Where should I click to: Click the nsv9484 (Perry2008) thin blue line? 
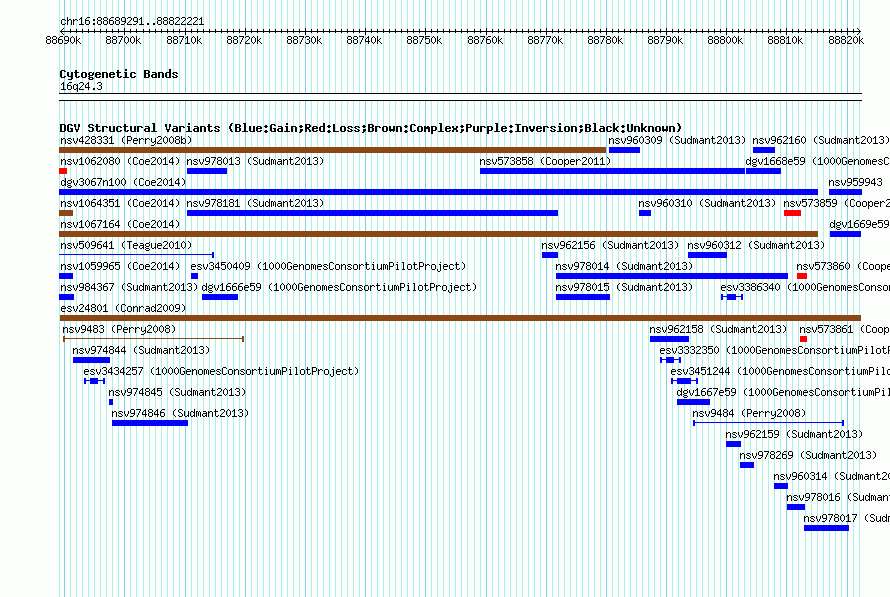[769, 423]
